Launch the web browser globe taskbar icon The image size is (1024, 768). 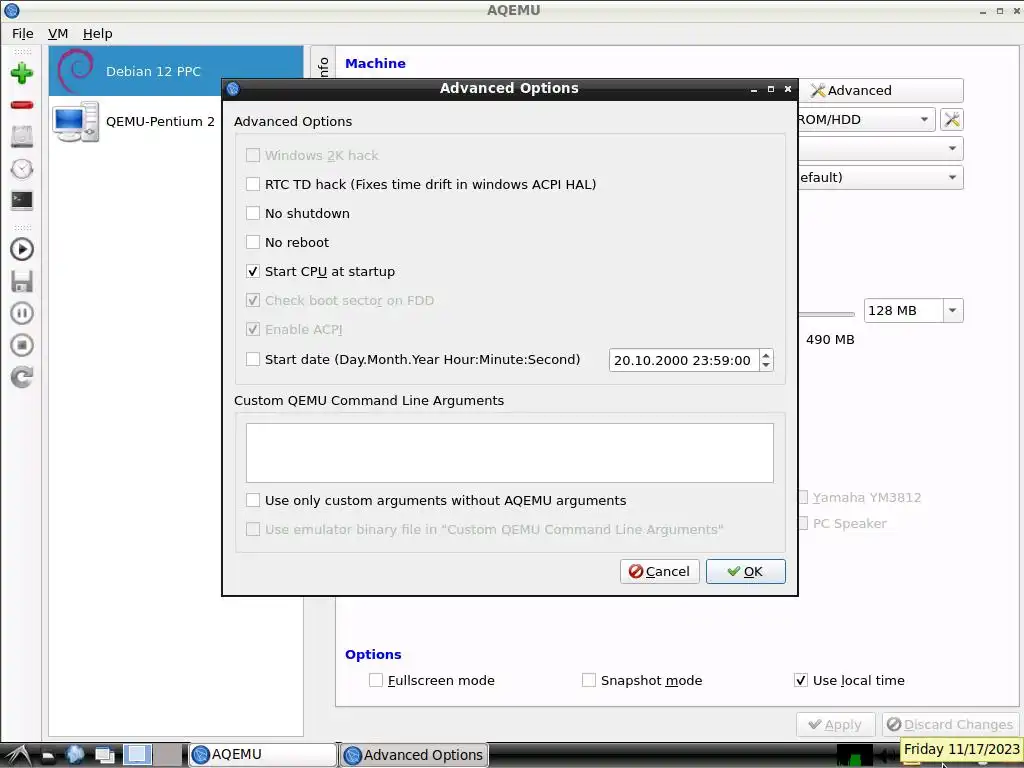(x=75, y=755)
